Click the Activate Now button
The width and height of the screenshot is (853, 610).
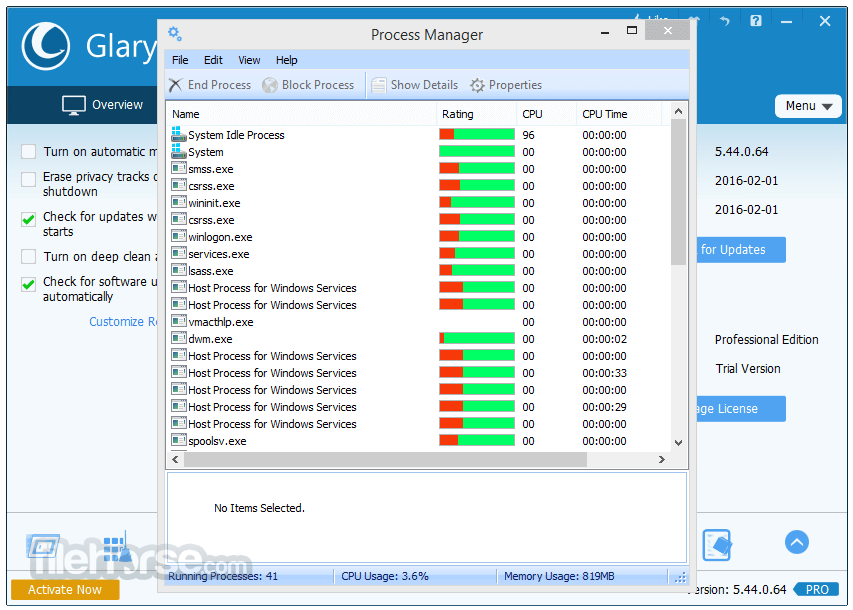coord(65,589)
